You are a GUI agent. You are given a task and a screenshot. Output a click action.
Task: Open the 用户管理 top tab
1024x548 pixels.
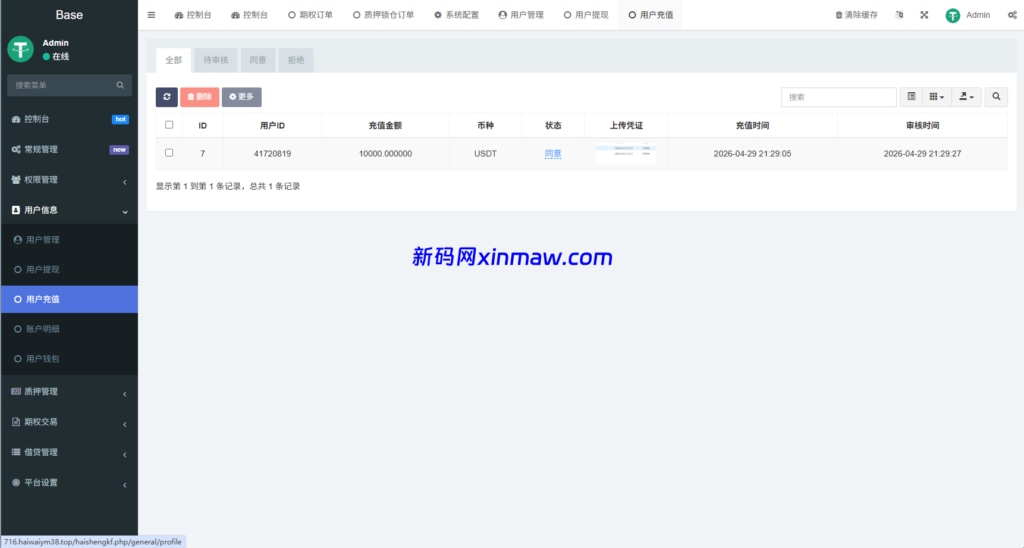521,15
